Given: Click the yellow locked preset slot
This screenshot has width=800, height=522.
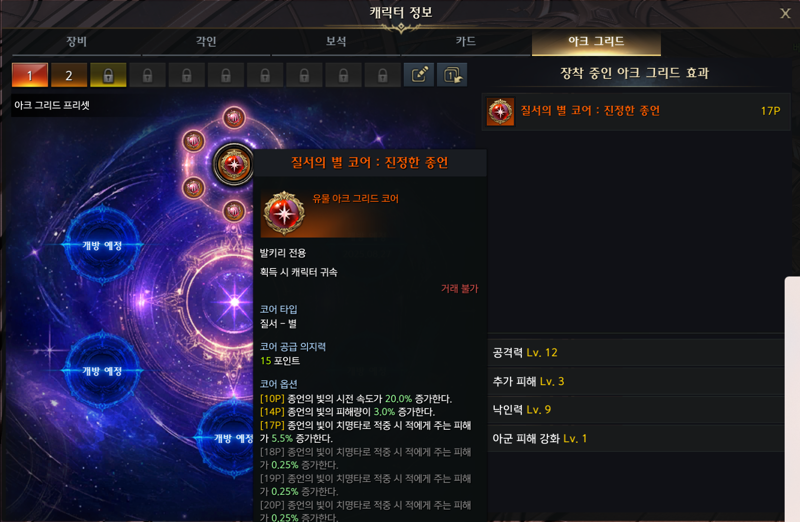Looking at the screenshot, I should 108,76.
